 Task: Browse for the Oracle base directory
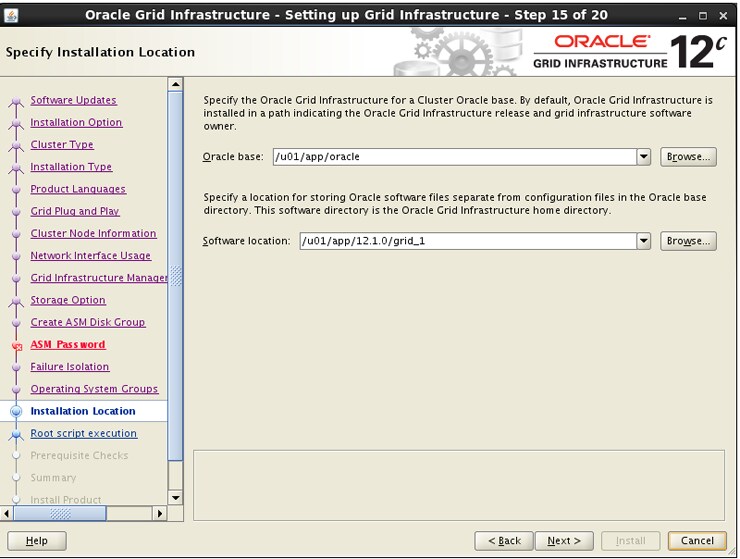688,157
